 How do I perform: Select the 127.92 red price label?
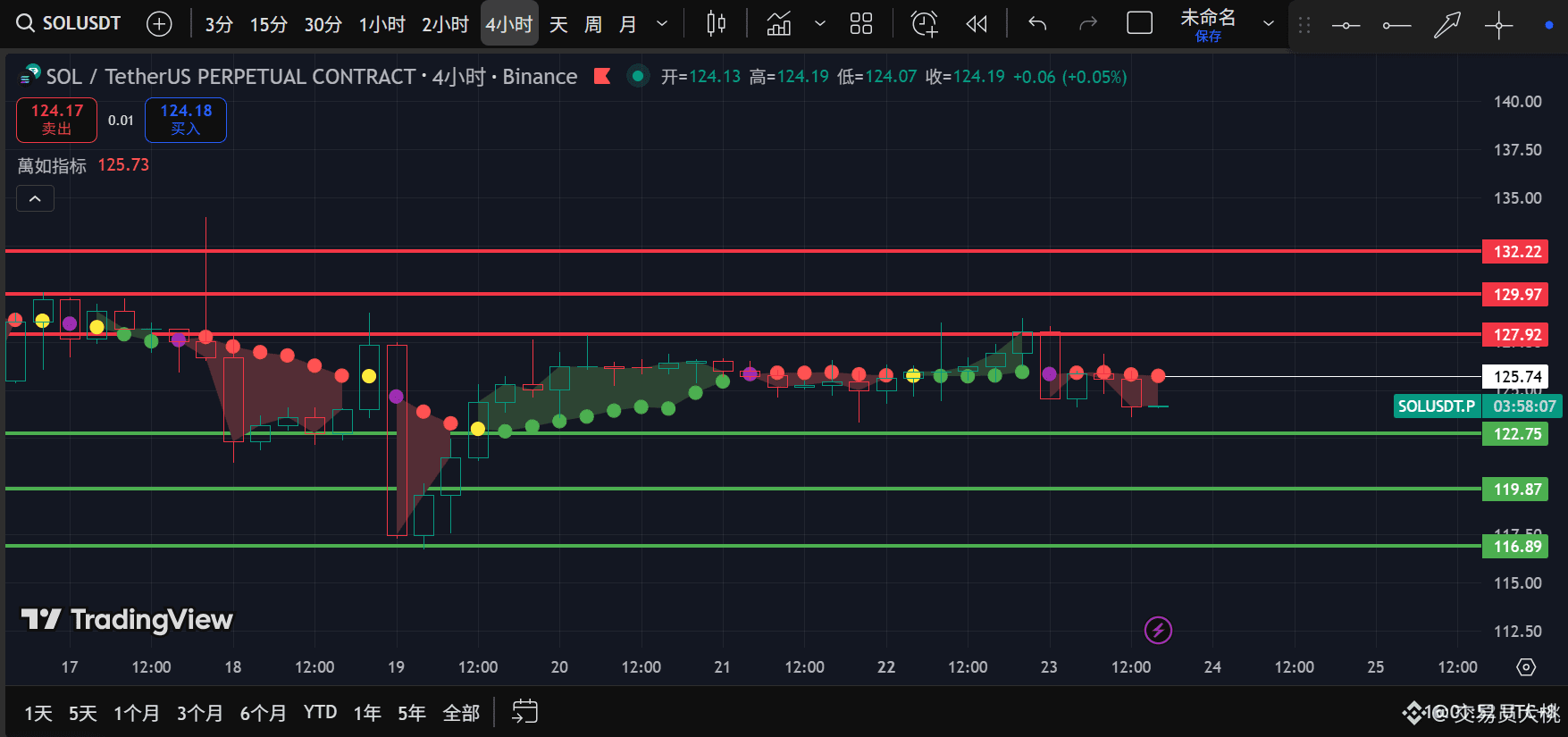click(1516, 335)
